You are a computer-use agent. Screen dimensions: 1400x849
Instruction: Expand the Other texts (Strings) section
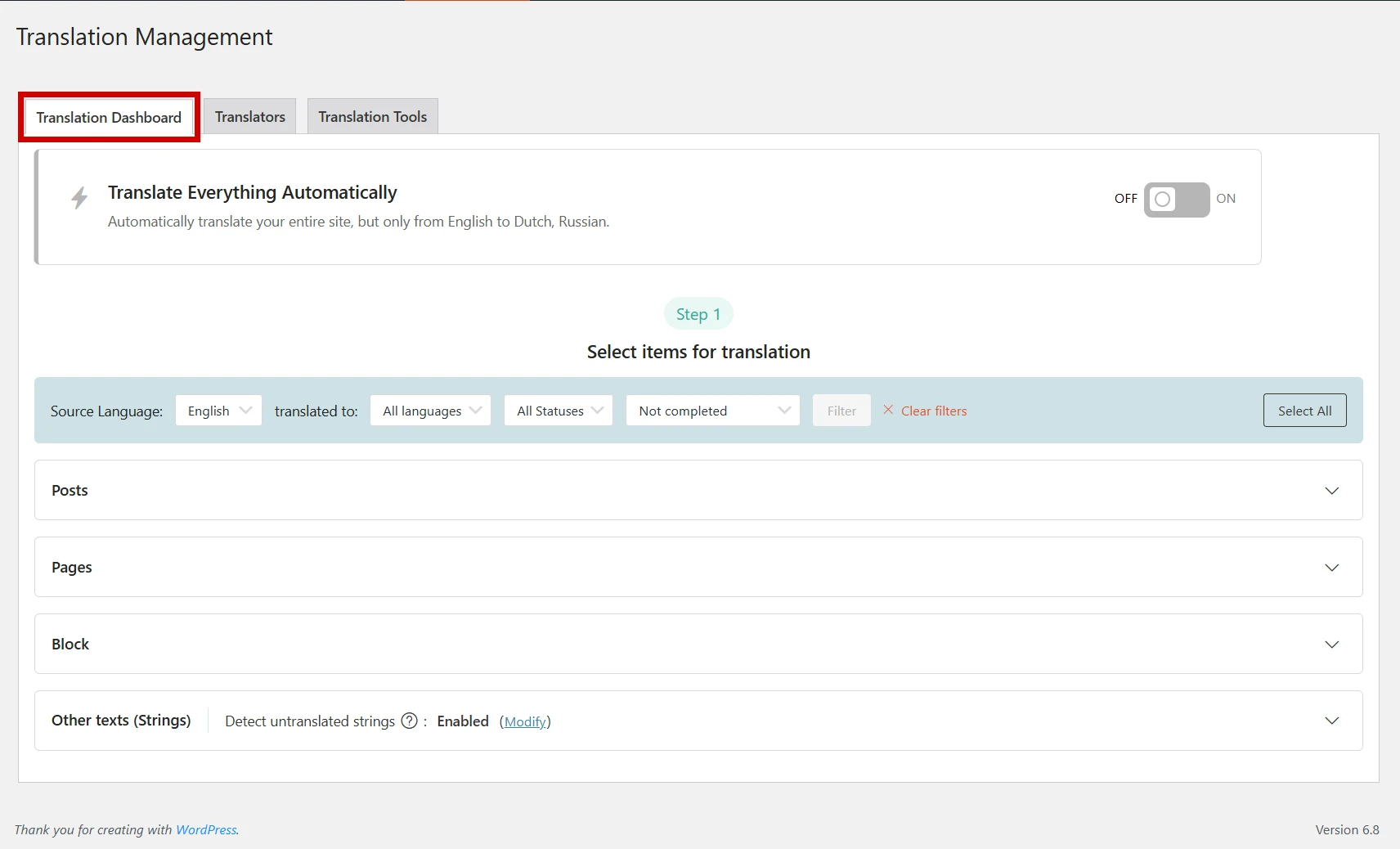pos(1332,721)
